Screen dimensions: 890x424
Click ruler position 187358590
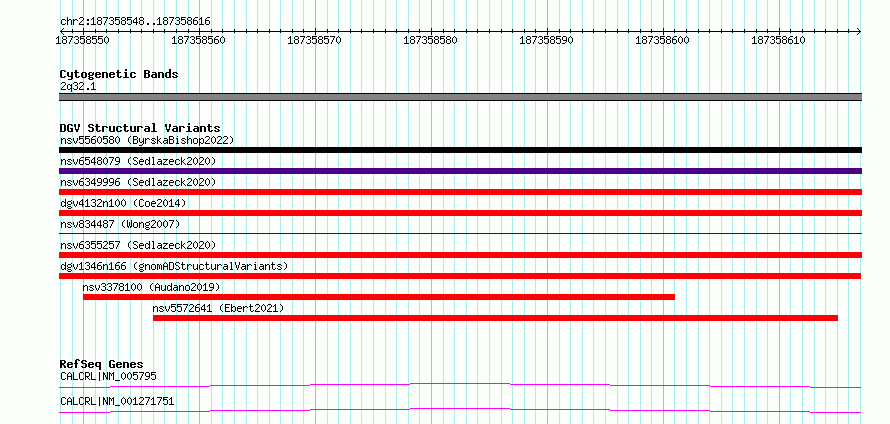coord(547,40)
